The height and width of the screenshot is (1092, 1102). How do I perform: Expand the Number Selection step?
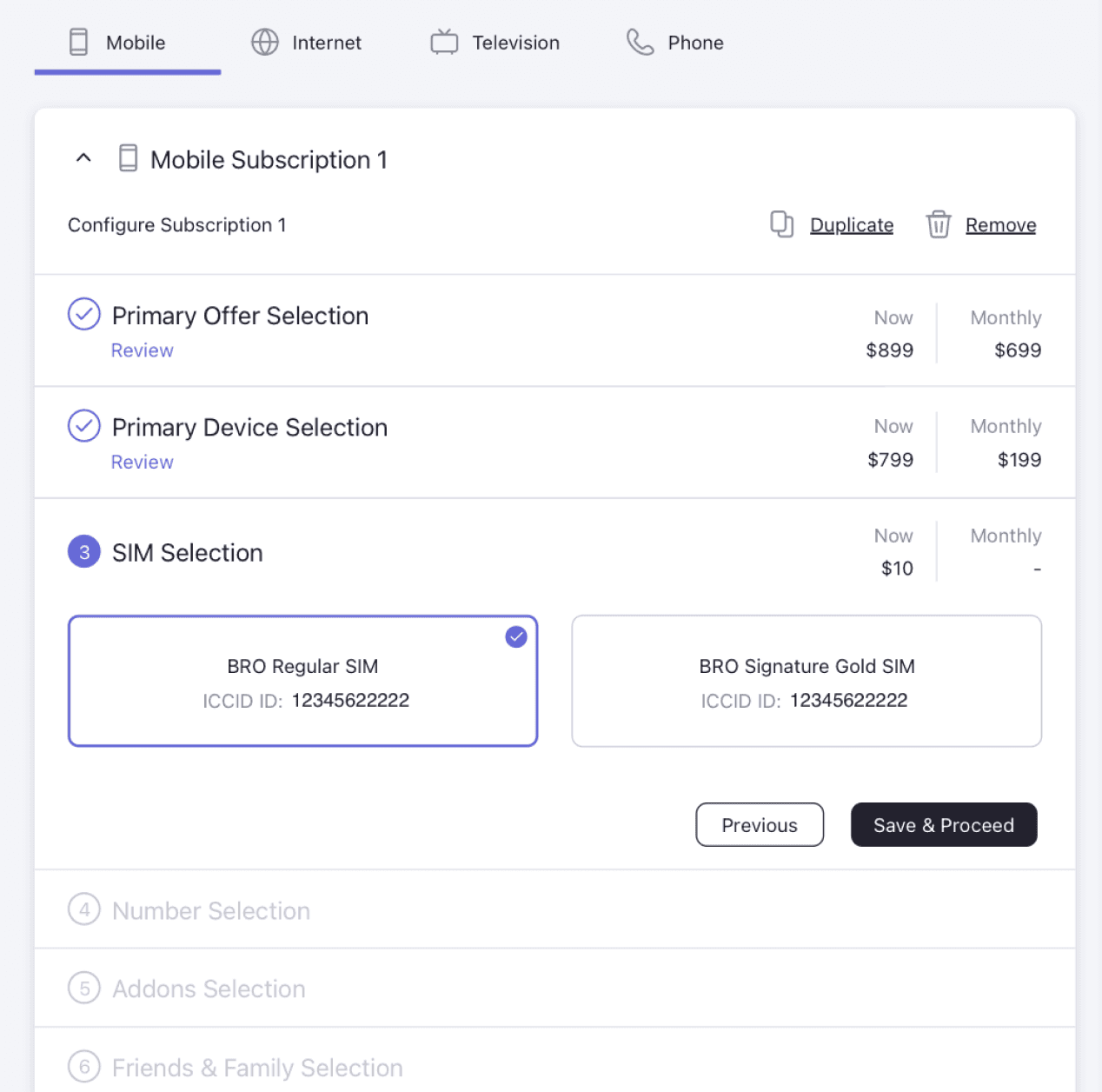pos(554,909)
